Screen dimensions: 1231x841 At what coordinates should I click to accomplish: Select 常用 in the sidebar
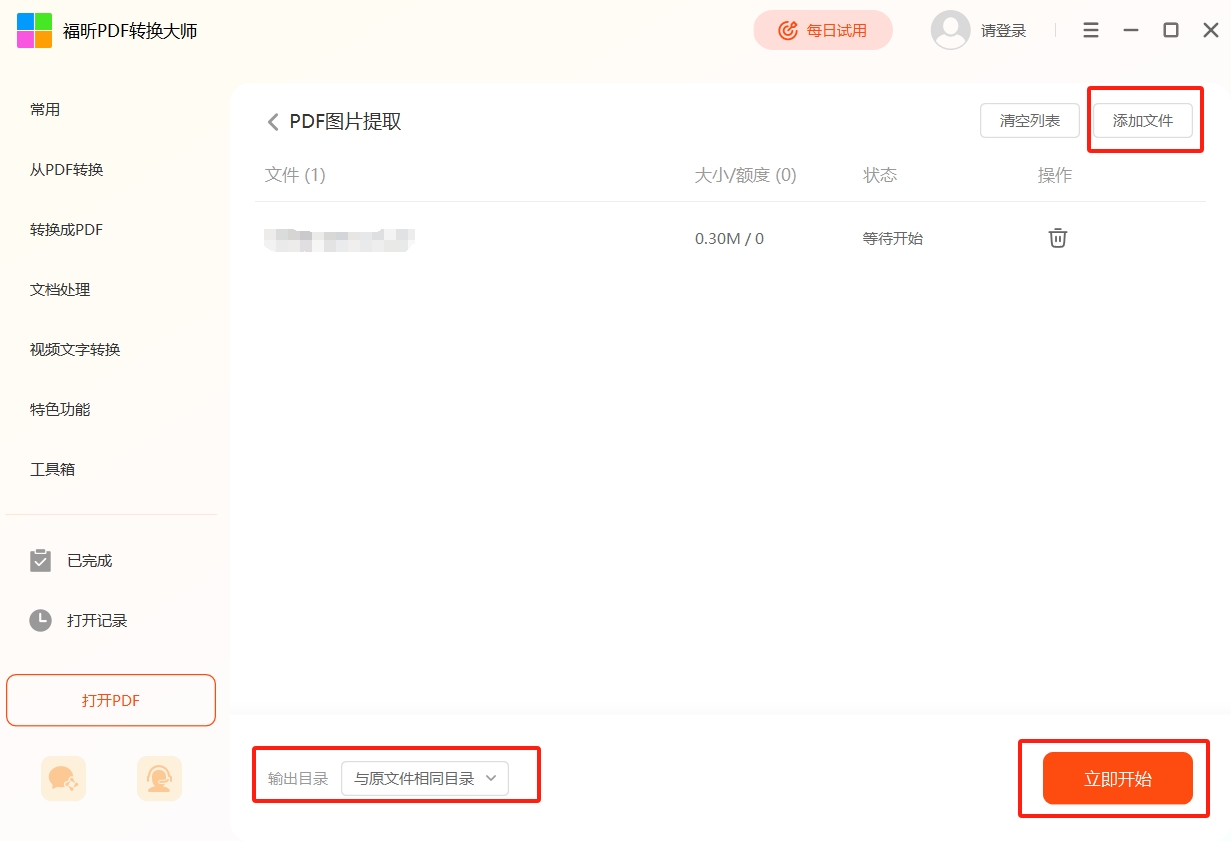point(45,110)
